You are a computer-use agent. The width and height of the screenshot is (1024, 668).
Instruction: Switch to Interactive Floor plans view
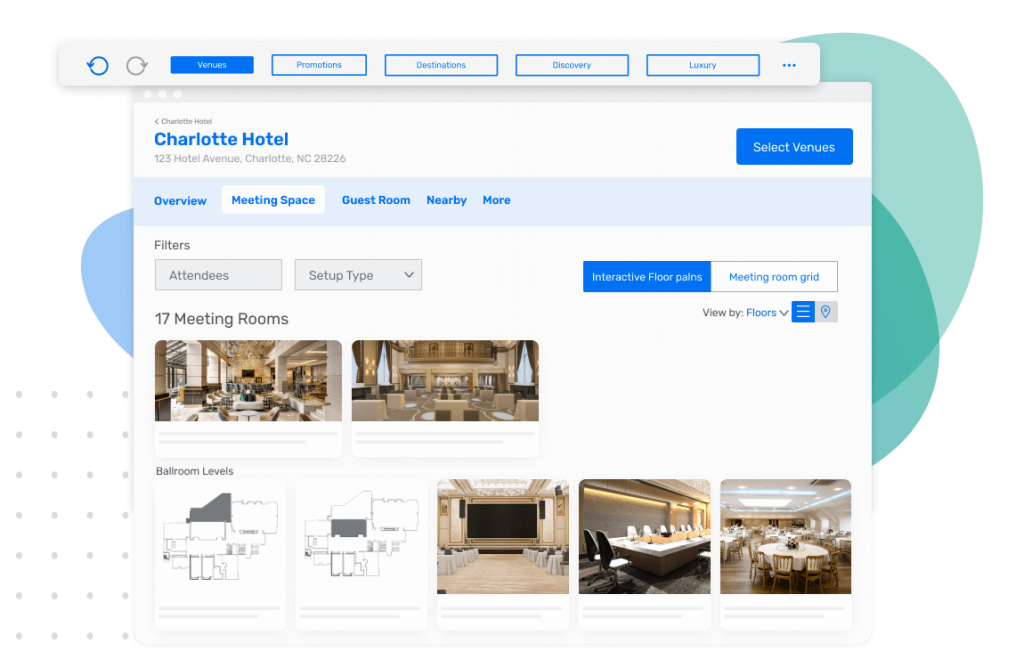[646, 276]
